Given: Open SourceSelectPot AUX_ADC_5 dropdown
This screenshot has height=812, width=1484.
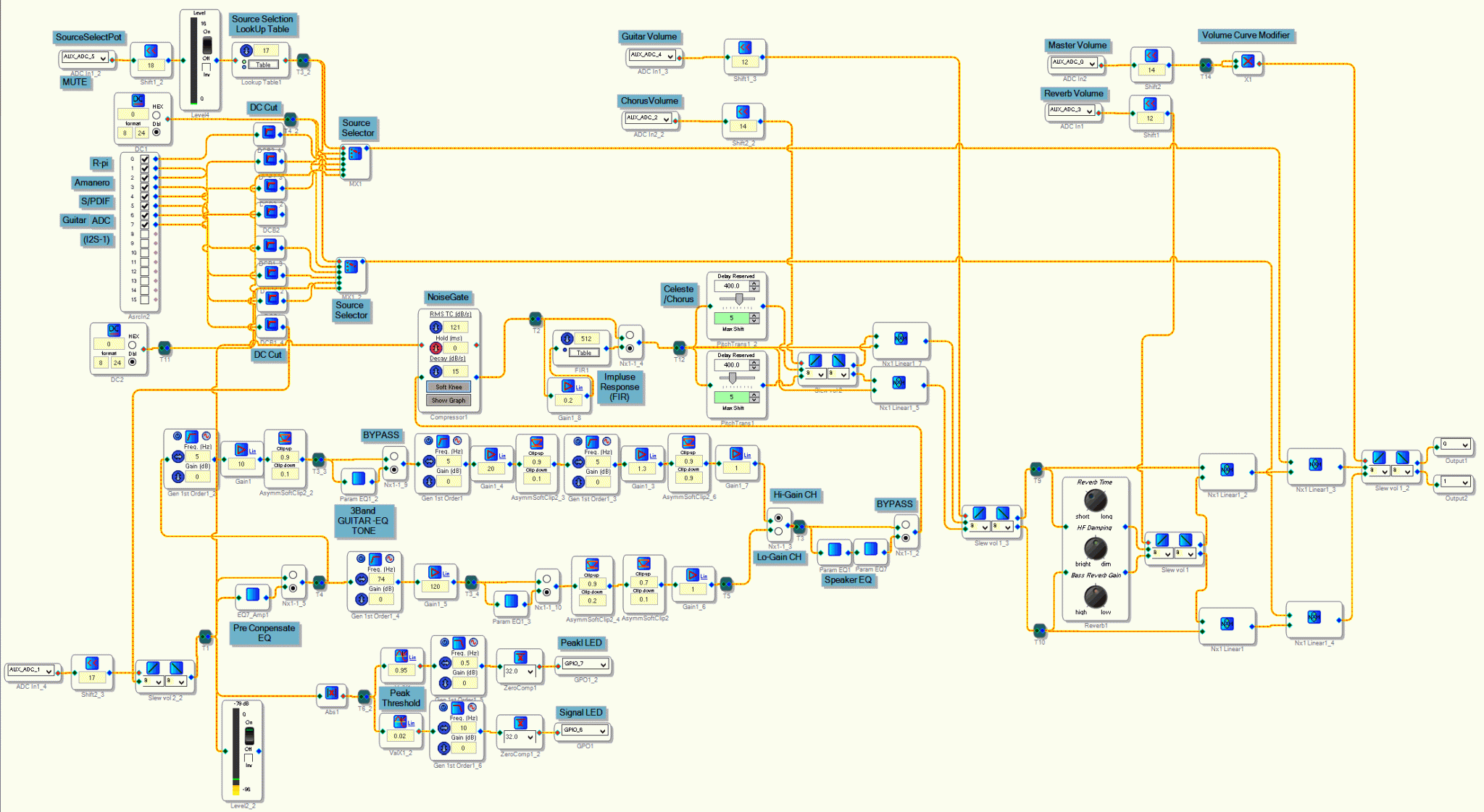Looking at the screenshot, I should pos(84,57).
